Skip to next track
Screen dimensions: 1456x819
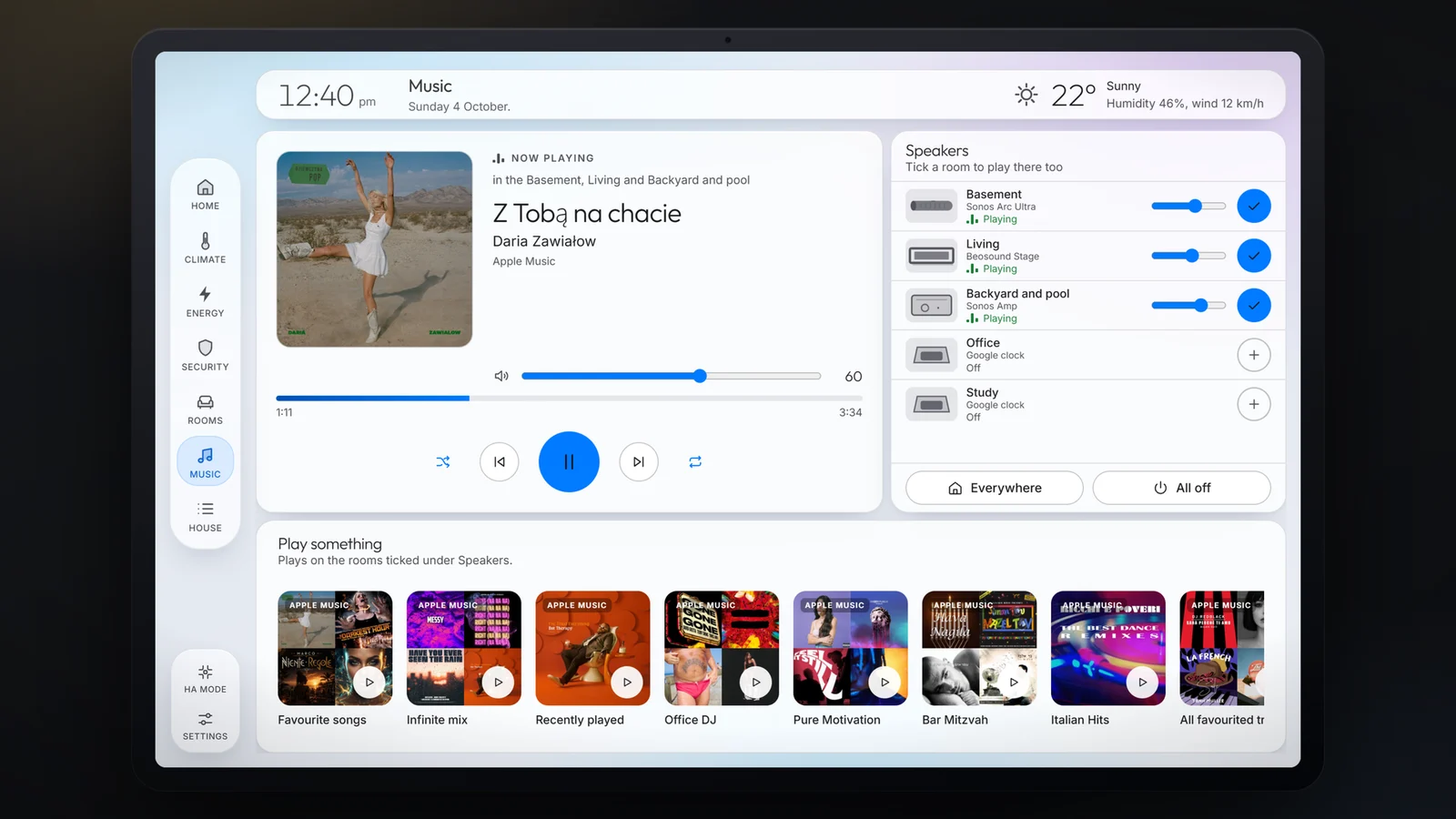click(x=639, y=462)
